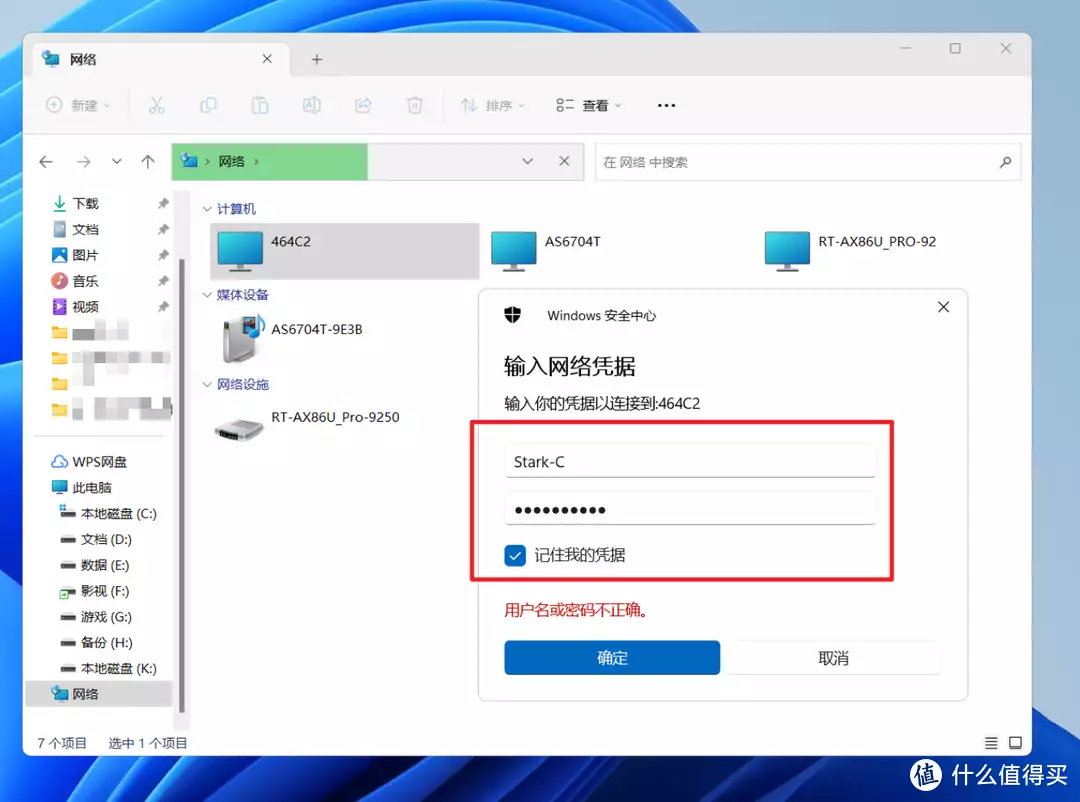The width and height of the screenshot is (1080, 802).
Task: Stop loading with address bar X button
Action: click(564, 161)
